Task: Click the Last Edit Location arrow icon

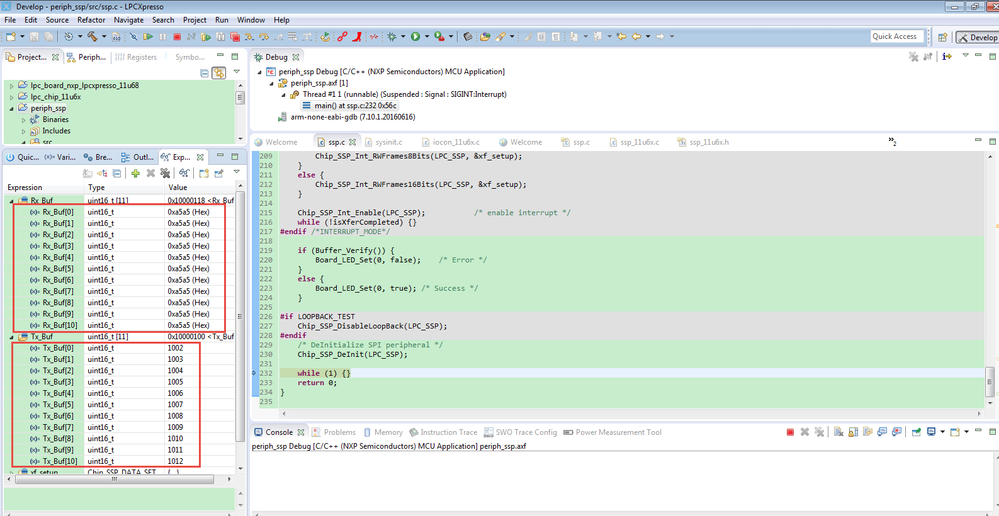Action: (x=622, y=36)
